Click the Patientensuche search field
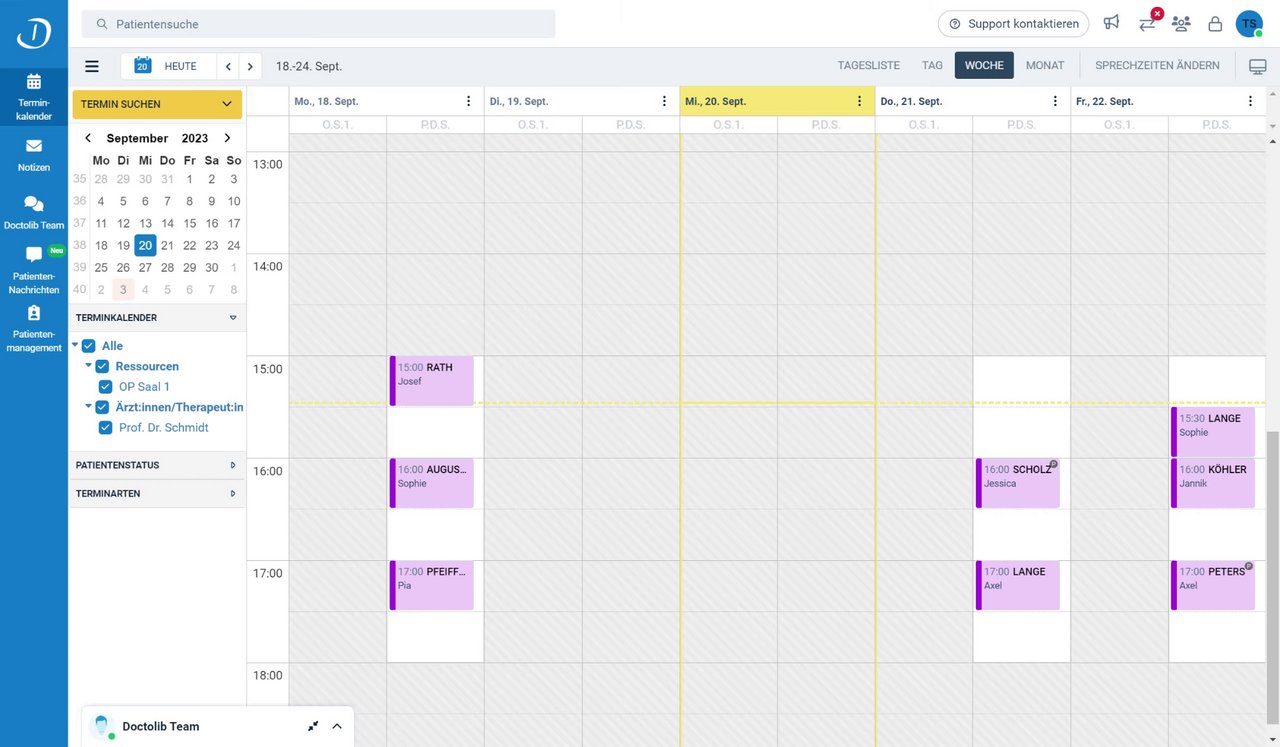The image size is (1280, 747). pyautogui.click(x=318, y=23)
